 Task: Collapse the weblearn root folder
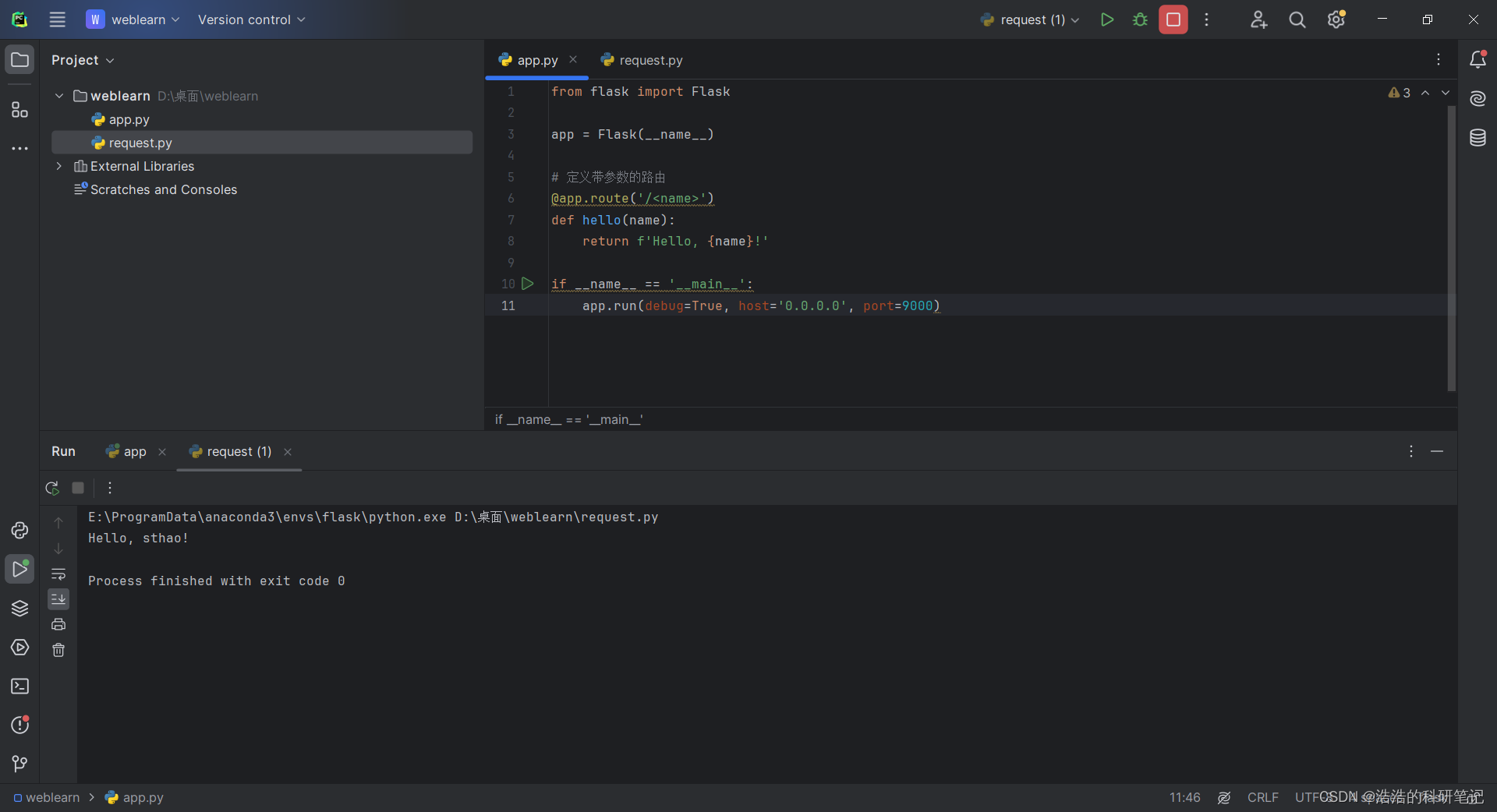pos(59,96)
